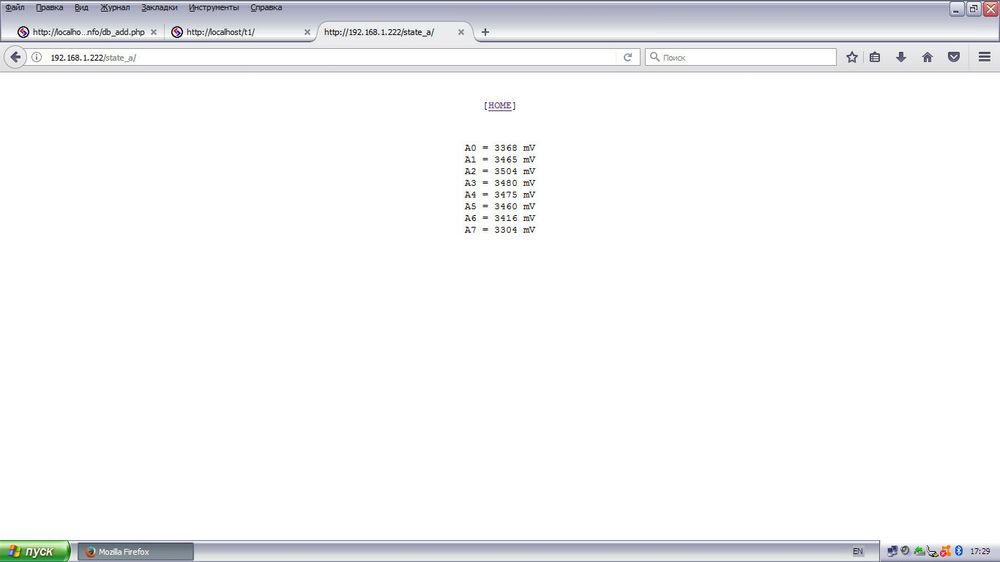Focus the URL address bar
Viewport: 1000px width, 562px height.
tap(332, 57)
